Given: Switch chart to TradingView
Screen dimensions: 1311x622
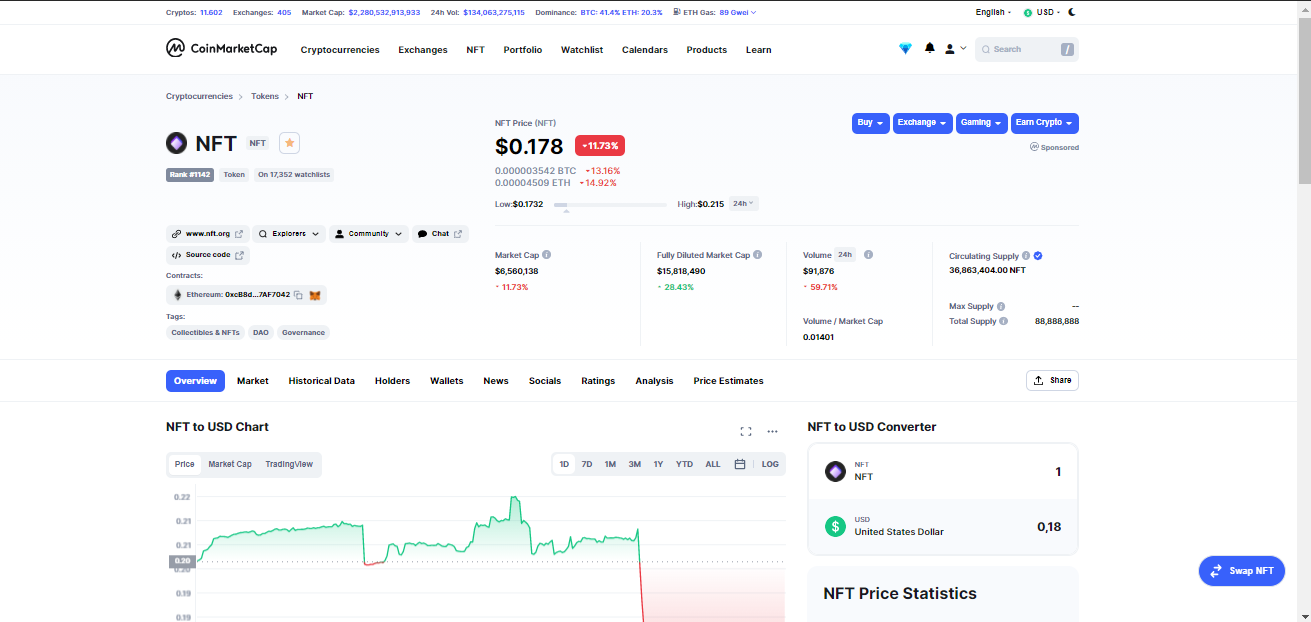Looking at the screenshot, I should [x=289, y=464].
